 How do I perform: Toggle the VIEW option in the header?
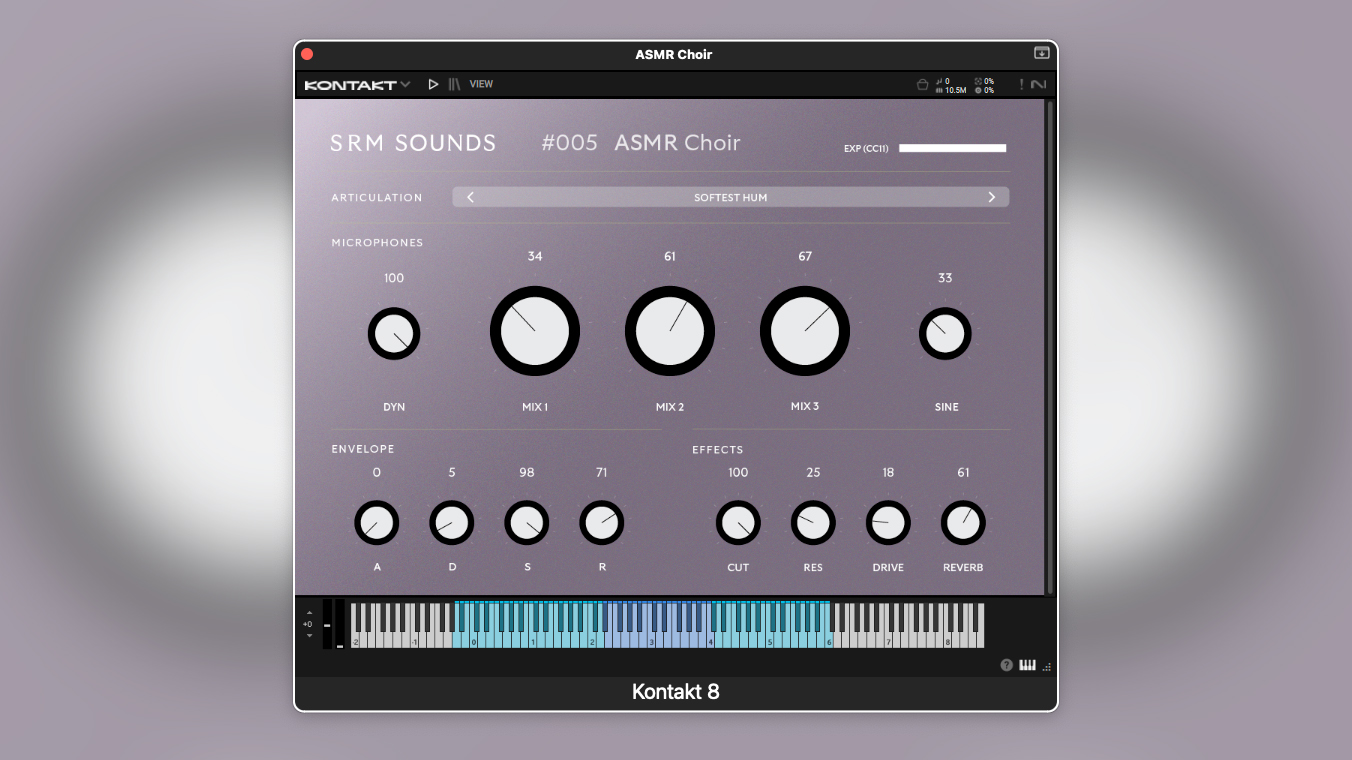[x=481, y=84]
